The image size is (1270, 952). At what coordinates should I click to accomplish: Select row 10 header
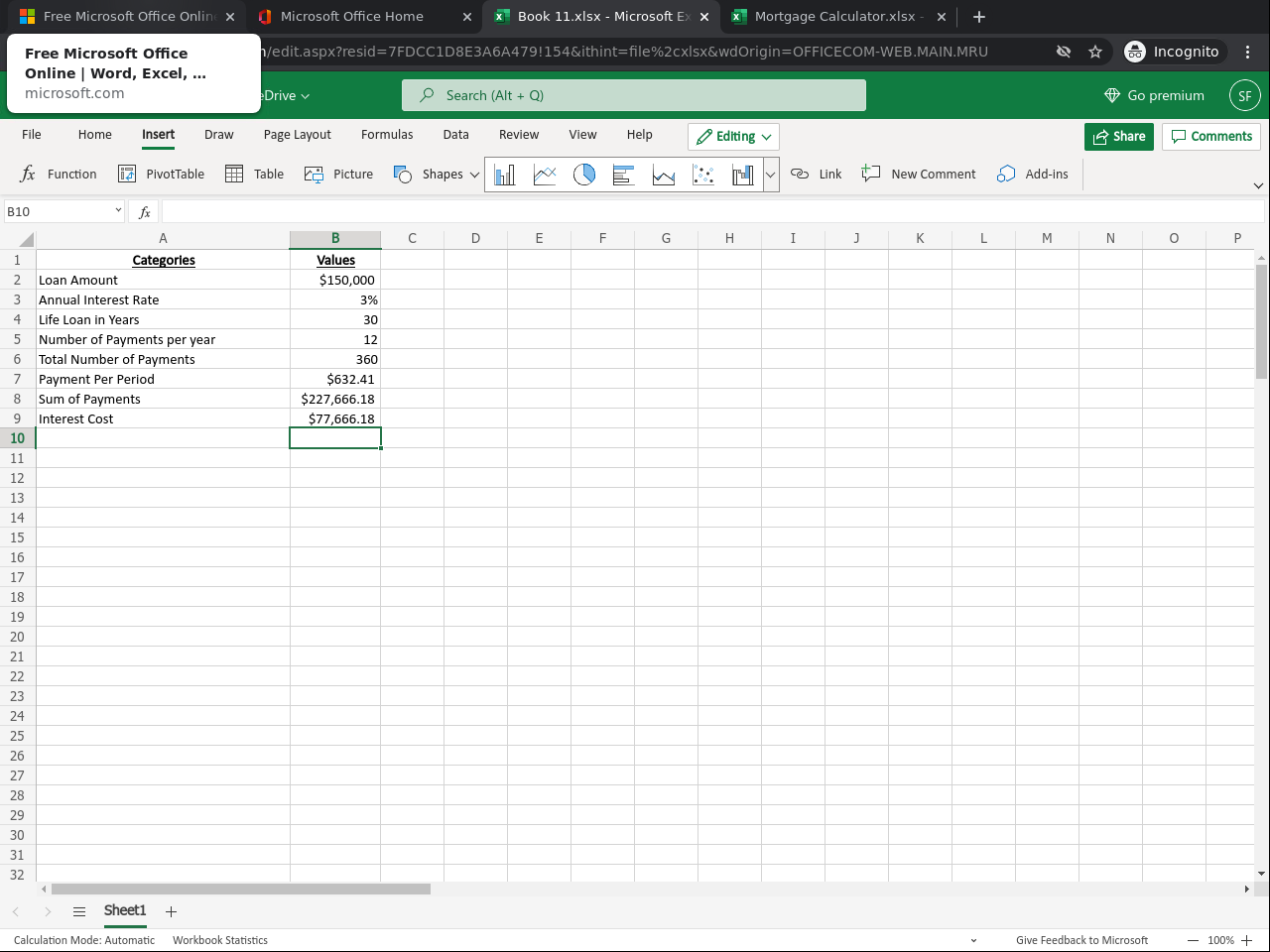(x=17, y=438)
